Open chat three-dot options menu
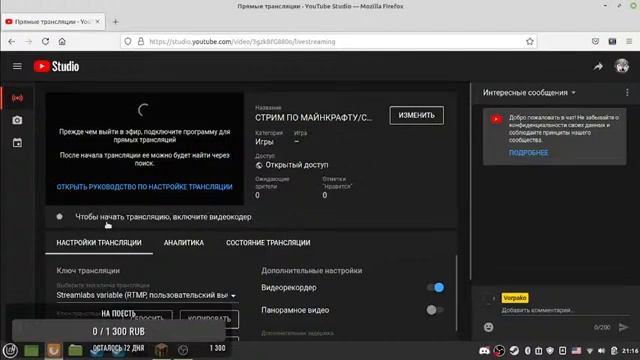 click(x=627, y=93)
